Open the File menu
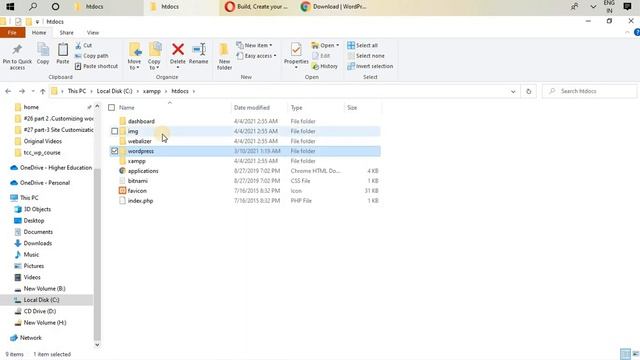The height and width of the screenshot is (360, 640). pos(12,33)
